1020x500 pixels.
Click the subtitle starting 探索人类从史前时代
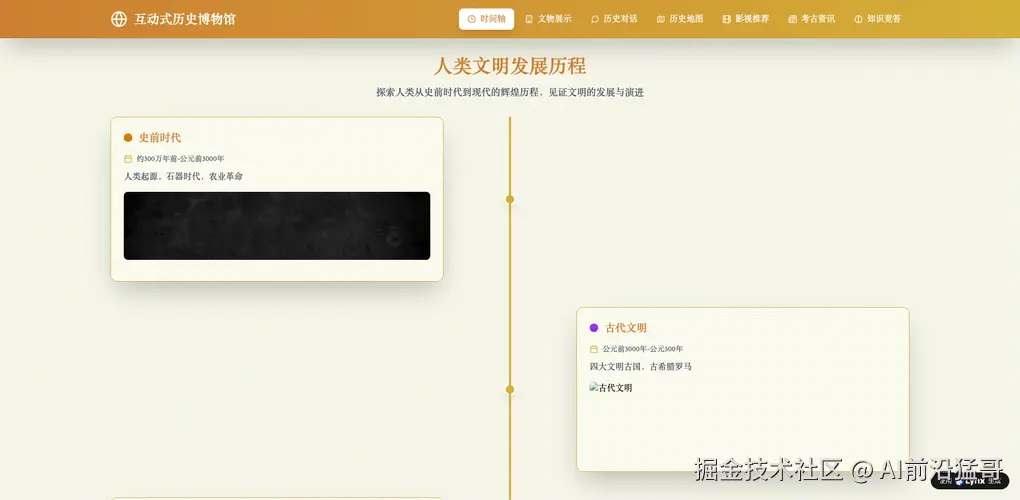[510, 92]
